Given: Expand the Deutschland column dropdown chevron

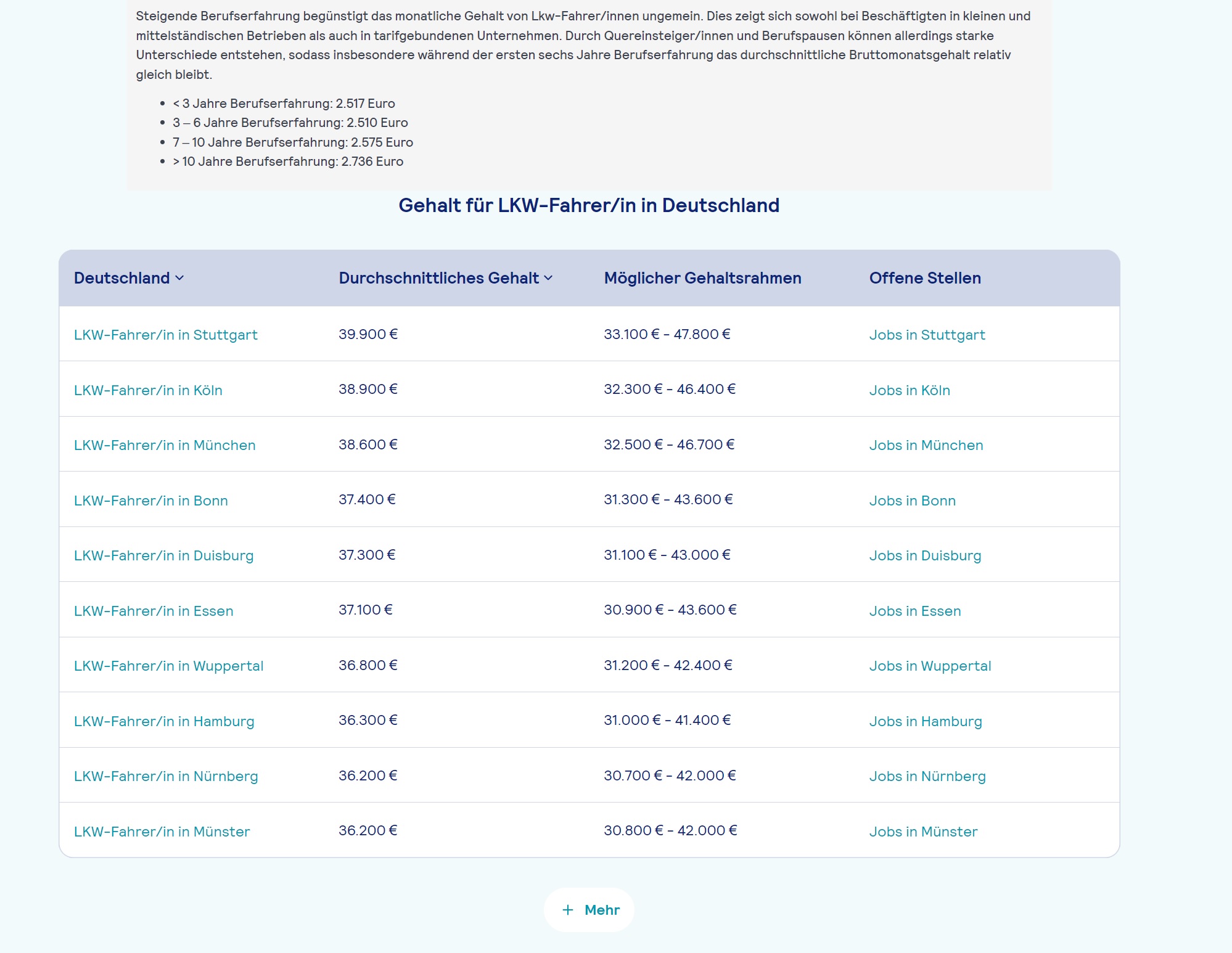Looking at the screenshot, I should click(179, 278).
